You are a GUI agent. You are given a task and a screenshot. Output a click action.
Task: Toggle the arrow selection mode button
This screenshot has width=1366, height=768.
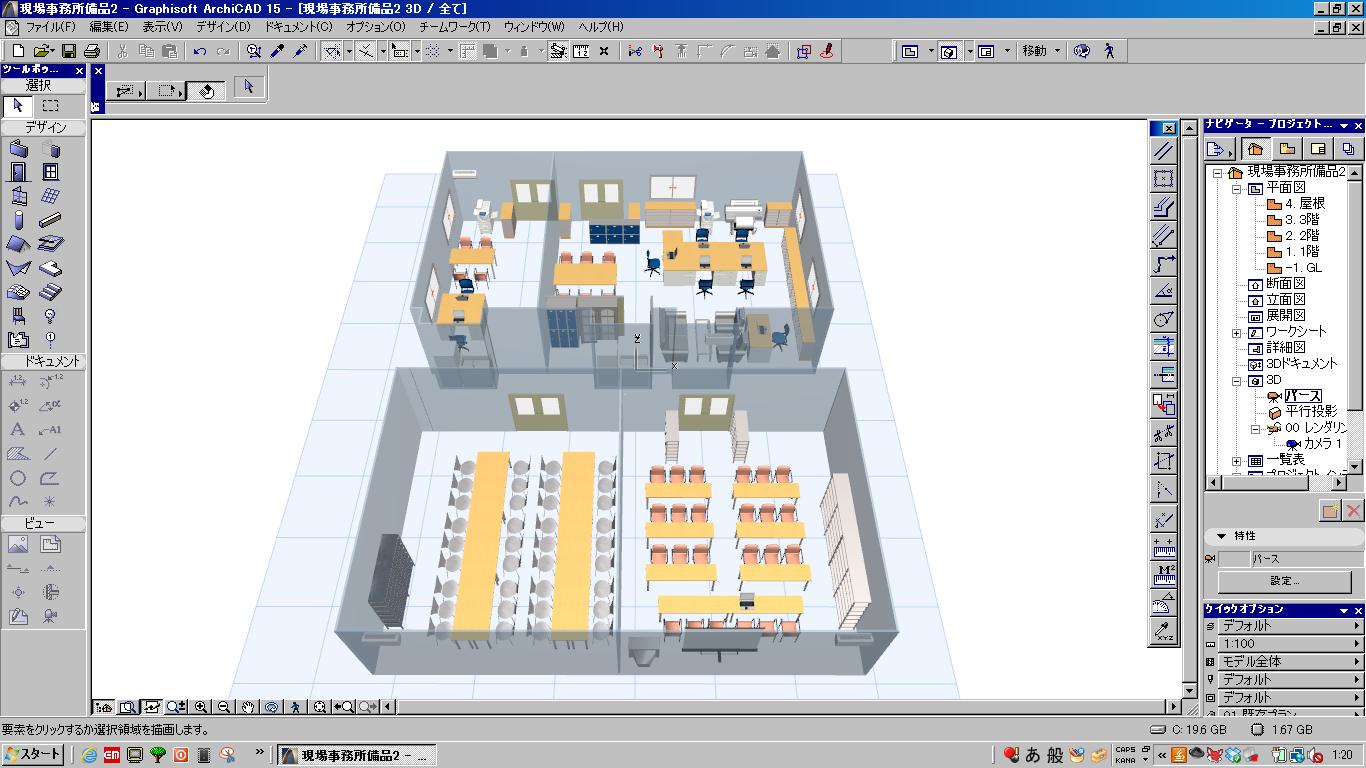pyautogui.click(x=248, y=88)
